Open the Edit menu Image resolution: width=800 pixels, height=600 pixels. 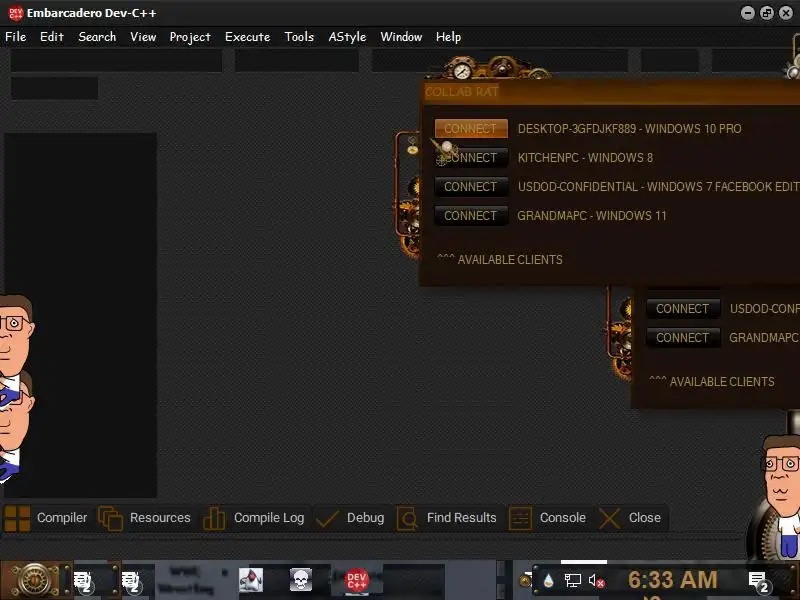click(x=52, y=37)
